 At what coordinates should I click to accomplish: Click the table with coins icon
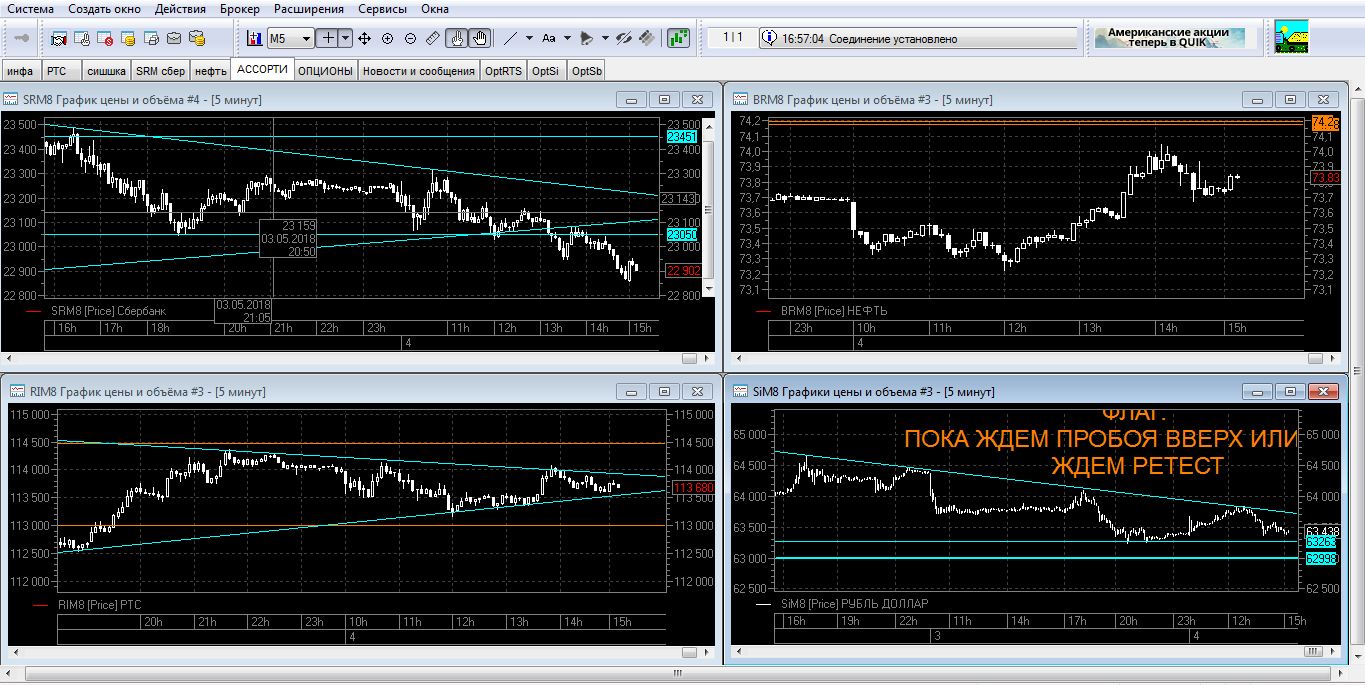(x=128, y=38)
